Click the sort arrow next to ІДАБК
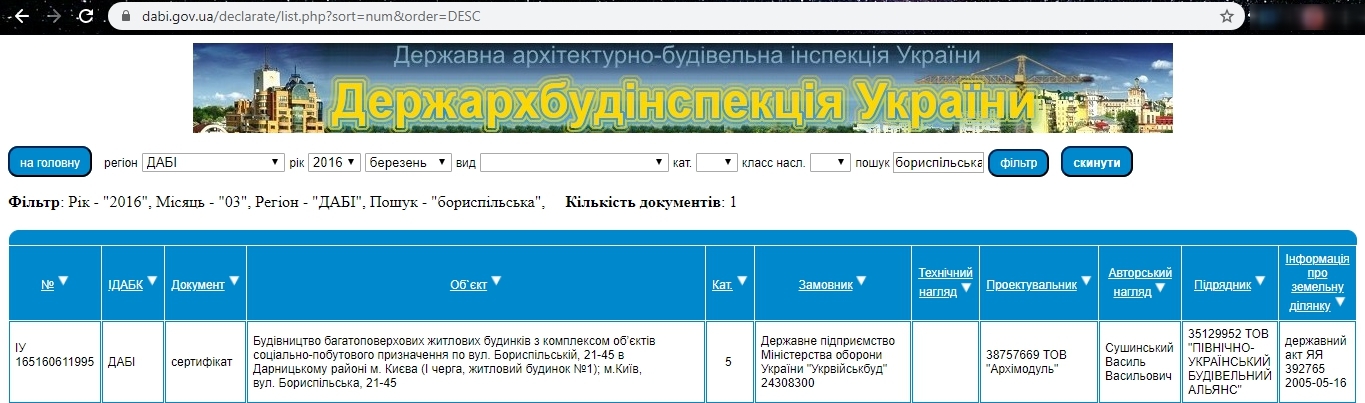 click(152, 282)
